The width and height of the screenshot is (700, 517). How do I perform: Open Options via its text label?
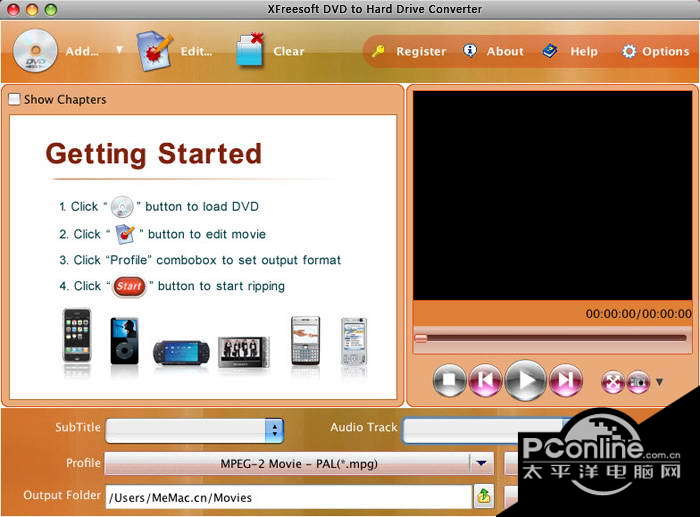(666, 52)
